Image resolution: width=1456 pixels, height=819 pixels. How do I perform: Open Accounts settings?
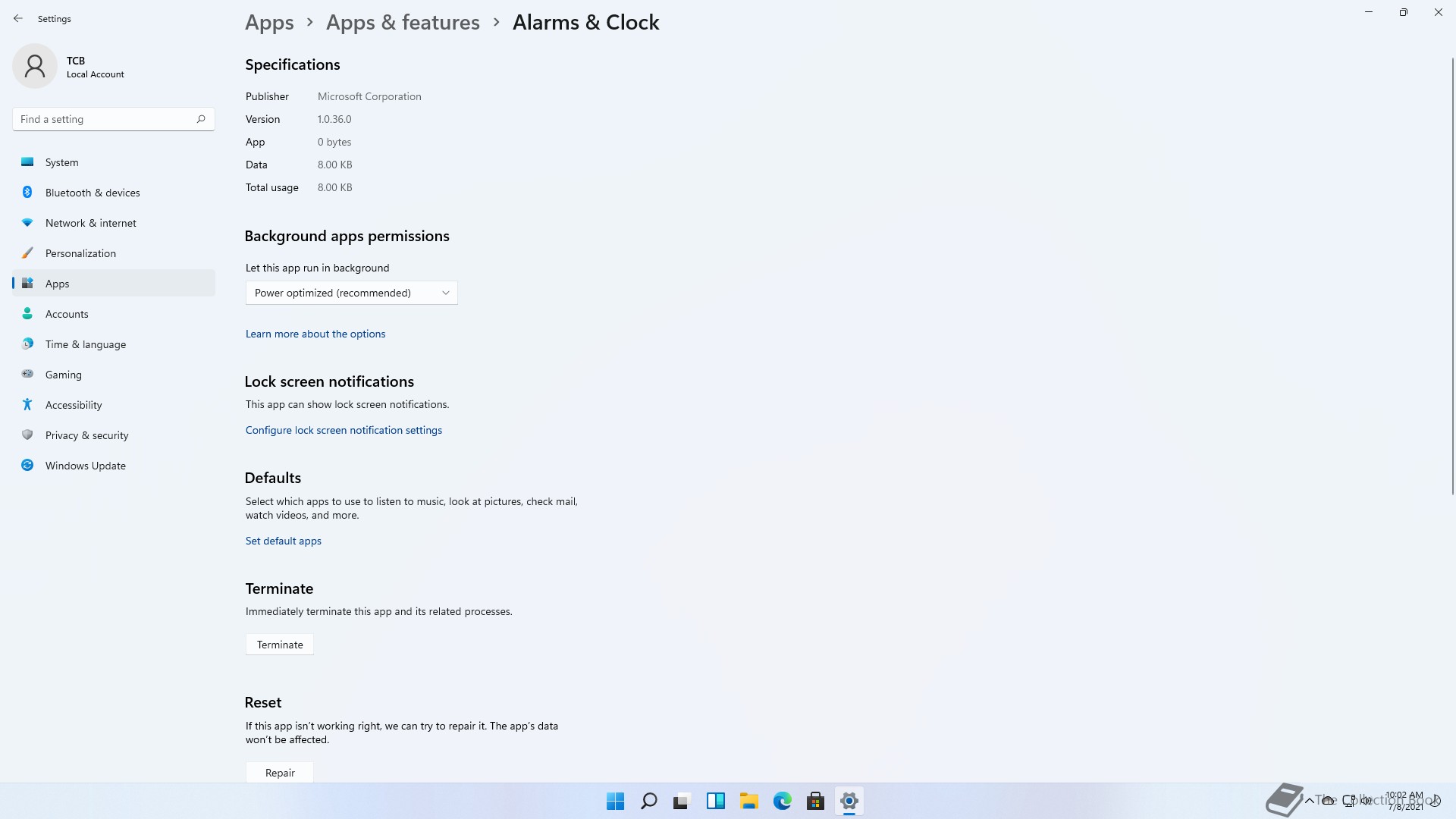click(x=114, y=314)
